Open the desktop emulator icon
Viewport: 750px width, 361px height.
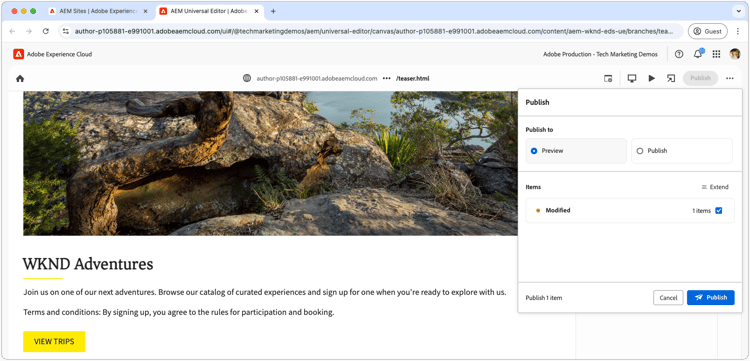[x=632, y=78]
